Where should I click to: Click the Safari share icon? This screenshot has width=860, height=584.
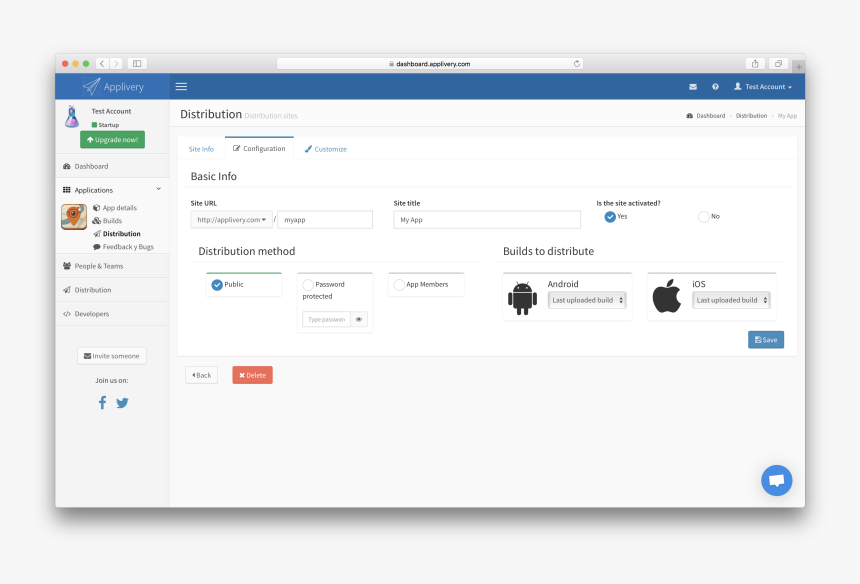755,63
